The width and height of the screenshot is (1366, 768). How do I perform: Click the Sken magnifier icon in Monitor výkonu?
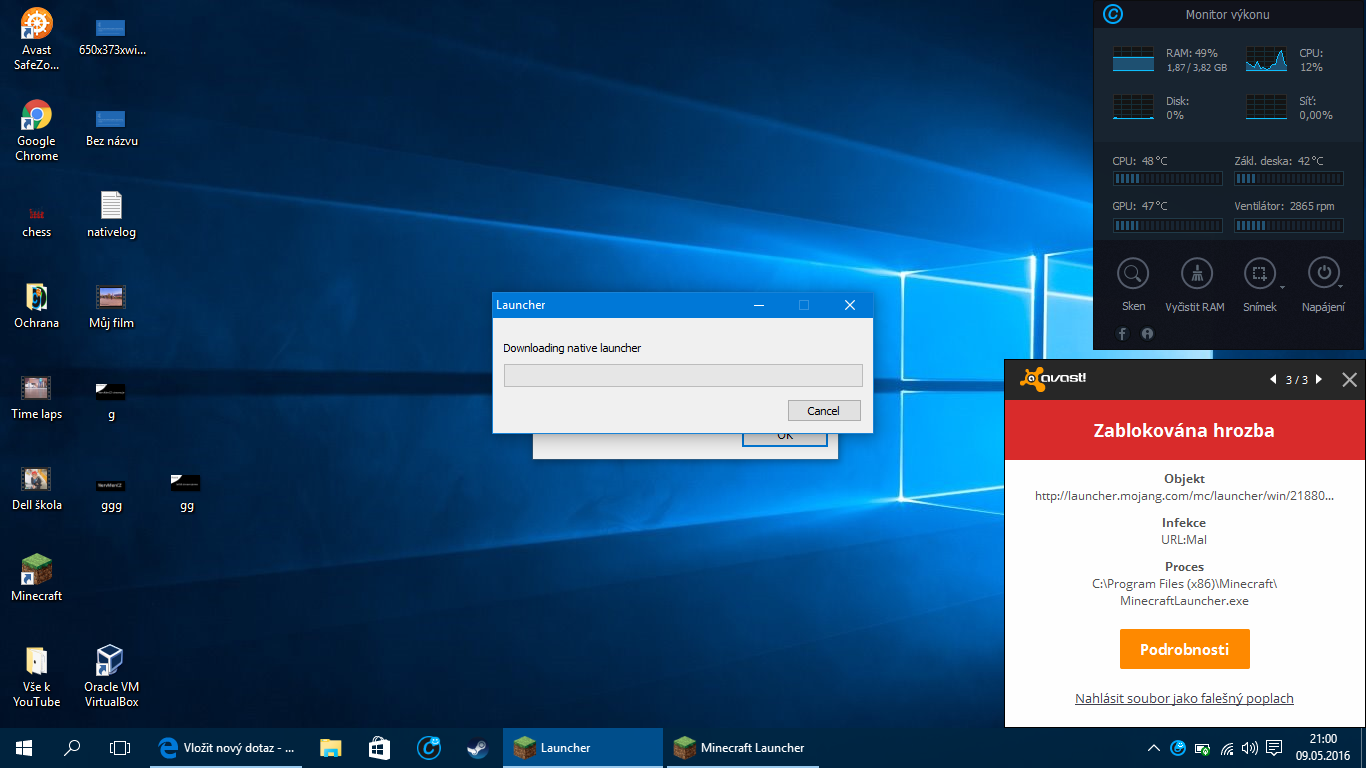coord(1133,273)
